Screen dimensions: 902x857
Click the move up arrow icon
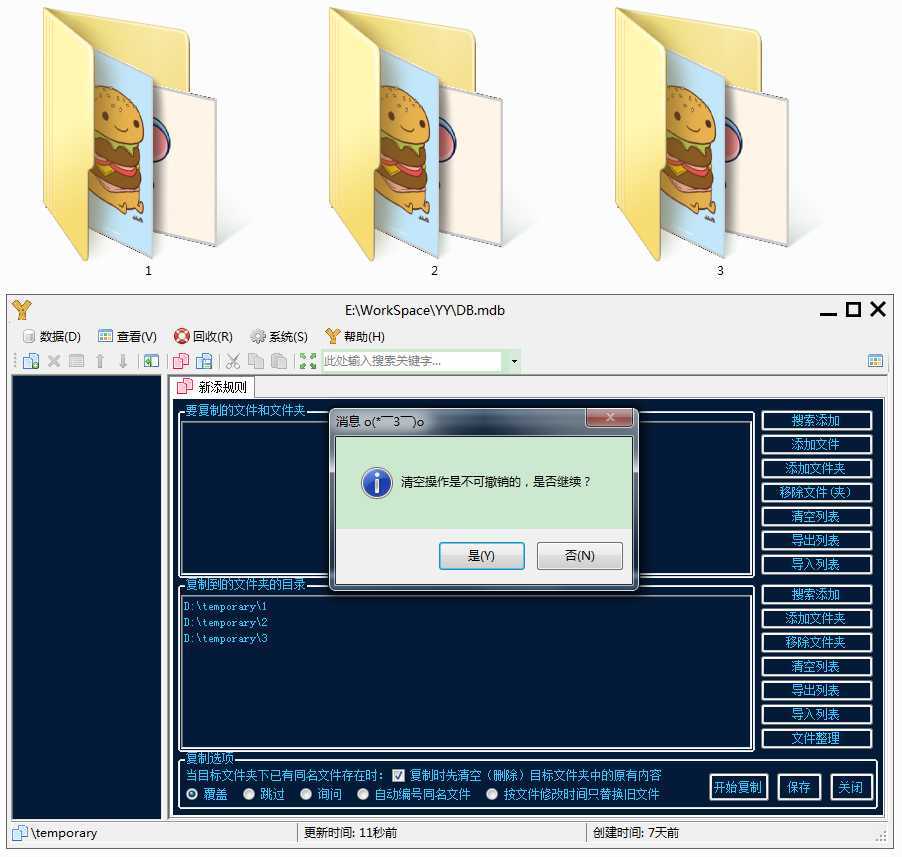100,361
